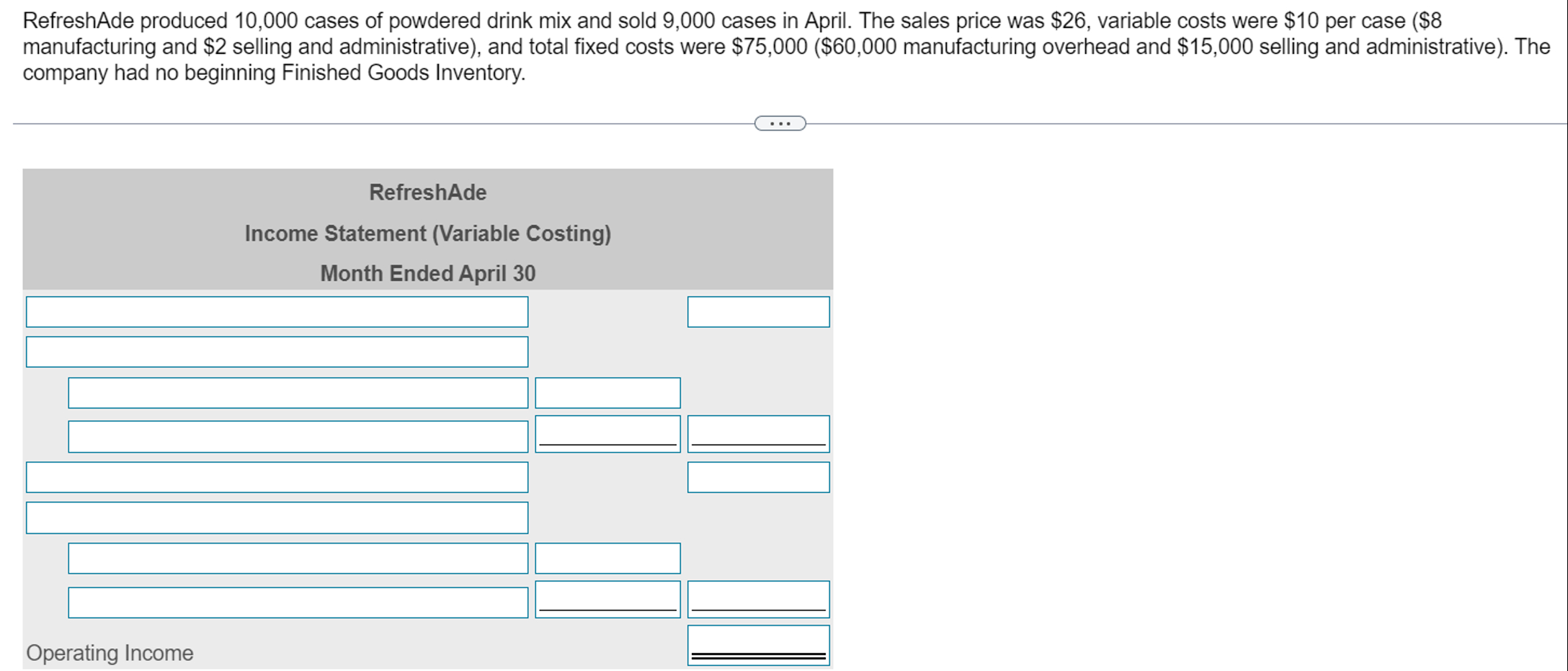Select the third indented label field
The image size is (1568, 671).
[298, 558]
